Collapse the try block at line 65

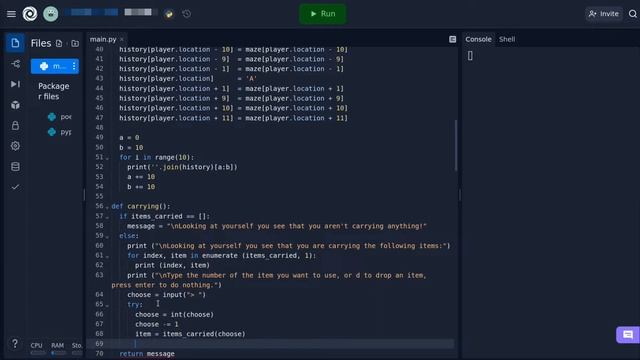tap(107, 305)
